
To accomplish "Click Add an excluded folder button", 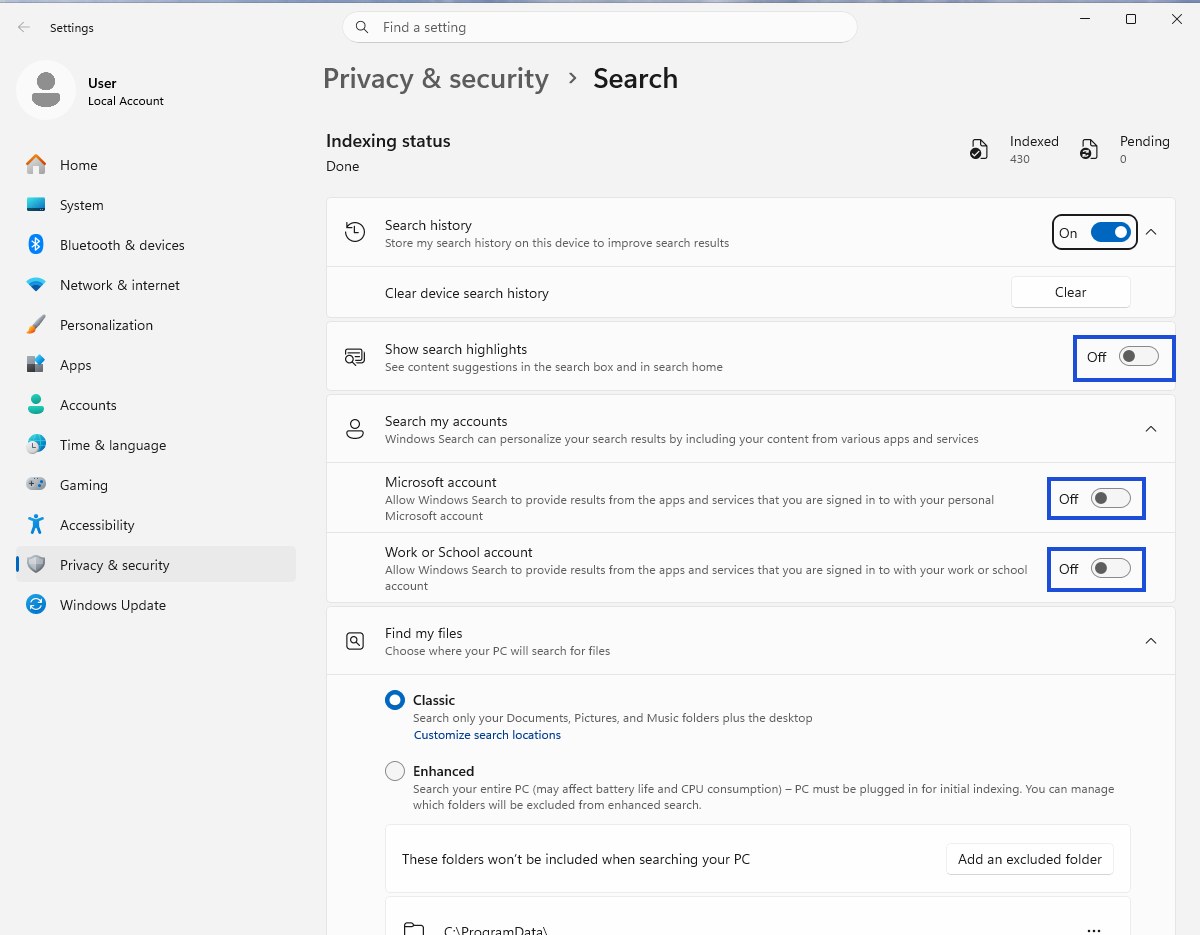I will point(1030,859).
